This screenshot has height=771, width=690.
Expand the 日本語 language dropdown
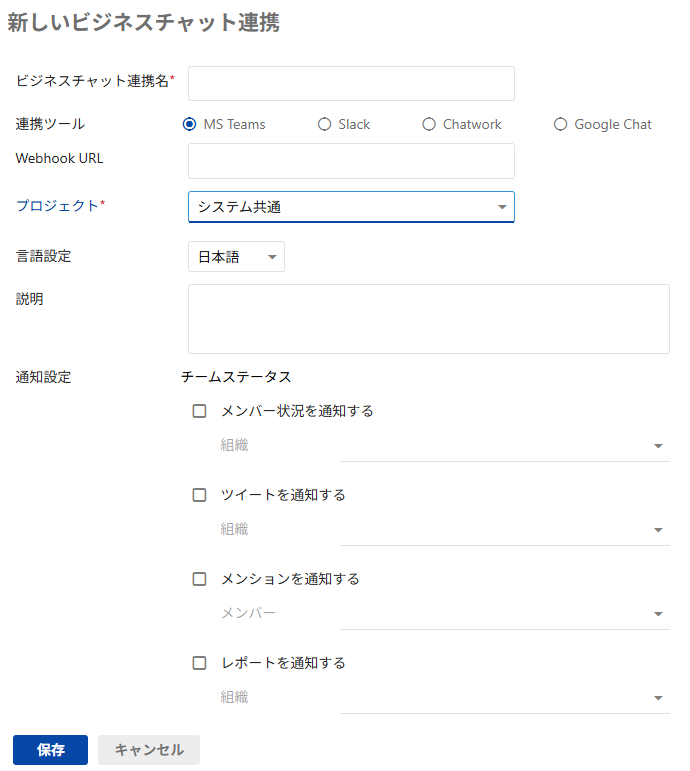[236, 257]
